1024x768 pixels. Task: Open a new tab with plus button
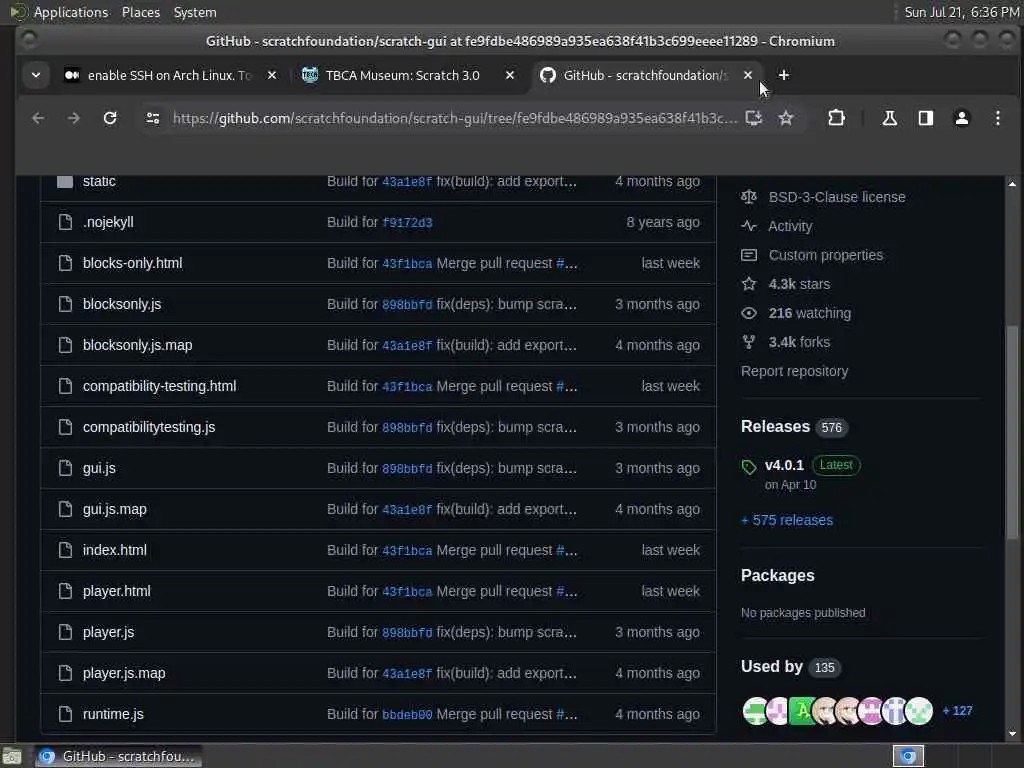[784, 75]
